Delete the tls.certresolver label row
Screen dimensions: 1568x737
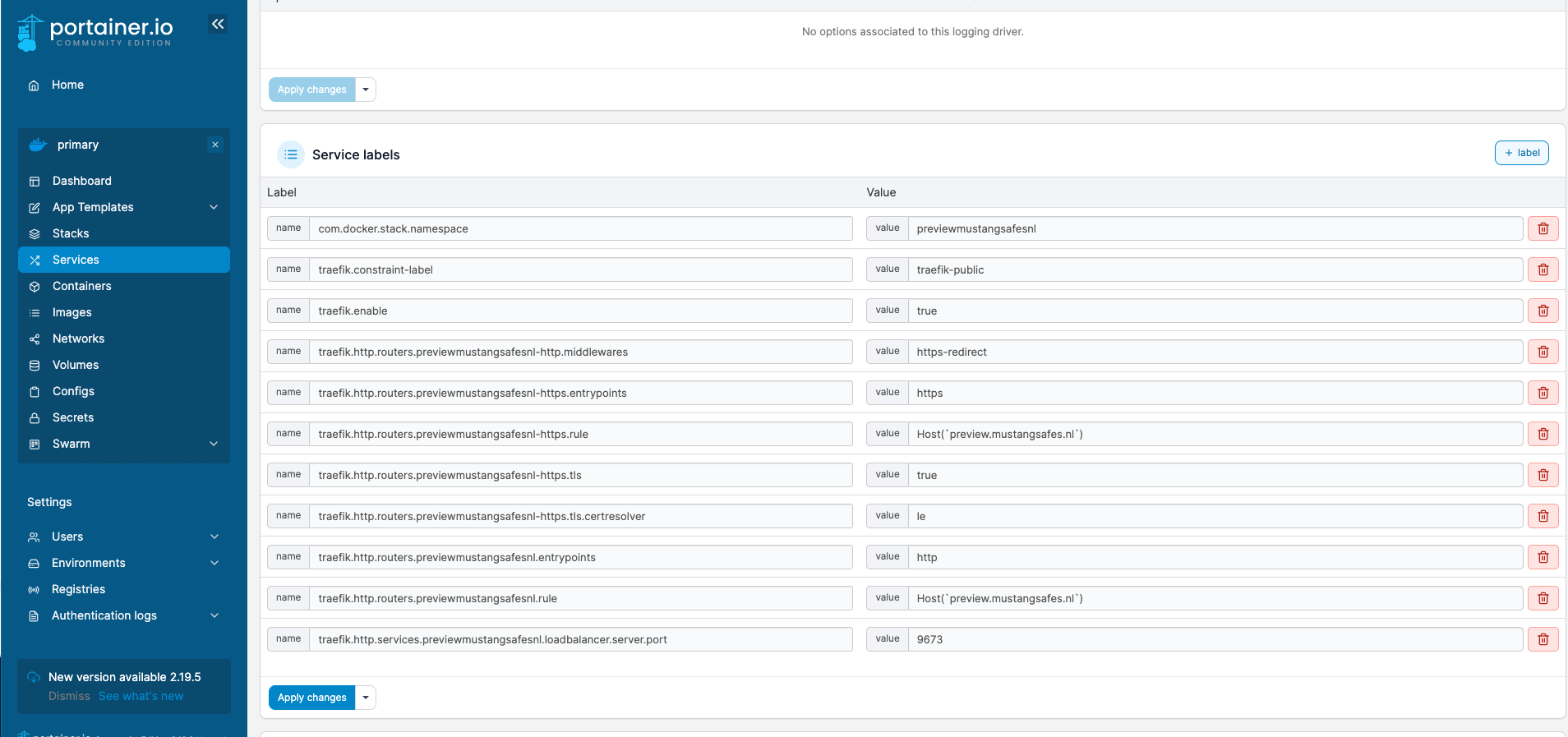tap(1543, 516)
